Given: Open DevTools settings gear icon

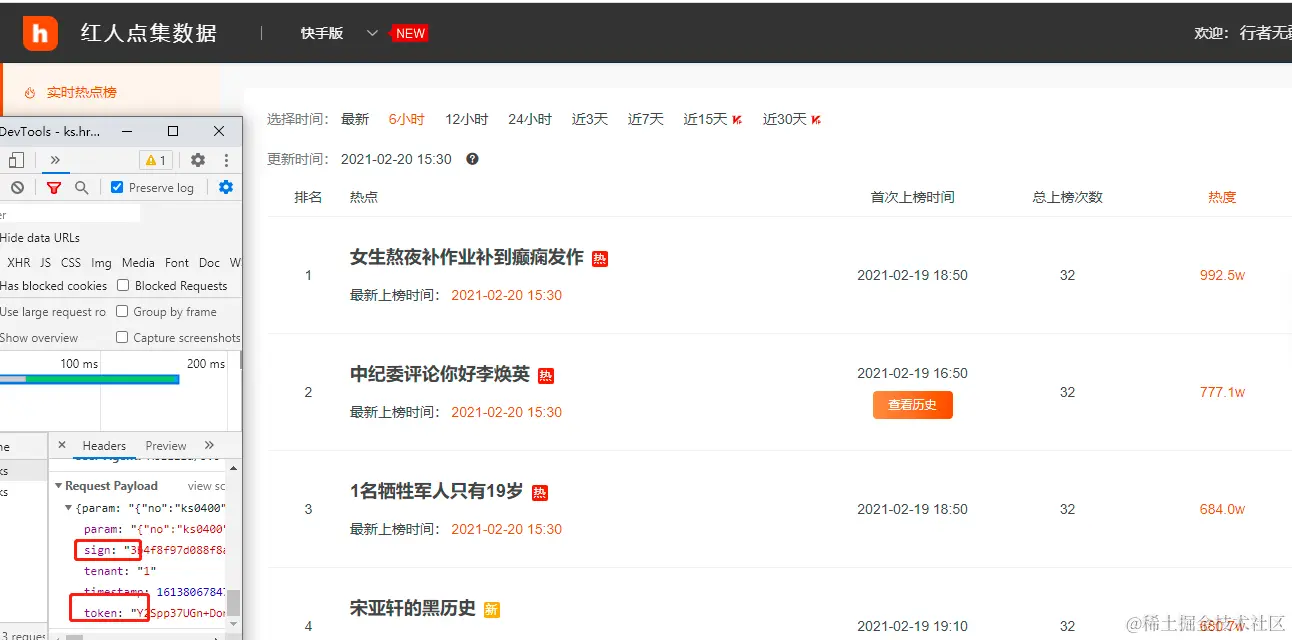Looking at the screenshot, I should point(197,160).
